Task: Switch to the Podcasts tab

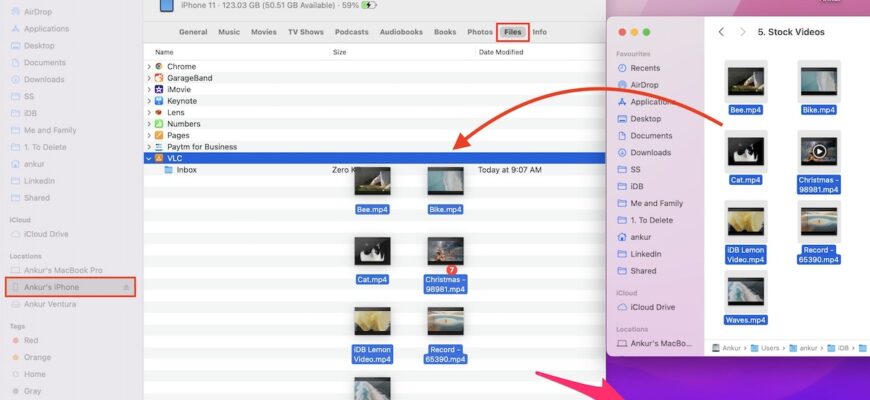Action: pyautogui.click(x=352, y=32)
